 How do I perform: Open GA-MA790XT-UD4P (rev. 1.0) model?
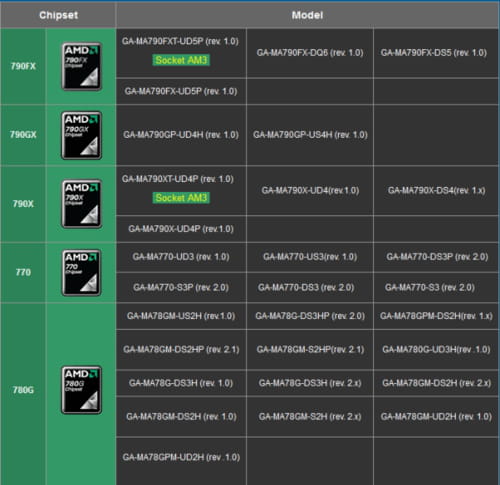(x=178, y=179)
